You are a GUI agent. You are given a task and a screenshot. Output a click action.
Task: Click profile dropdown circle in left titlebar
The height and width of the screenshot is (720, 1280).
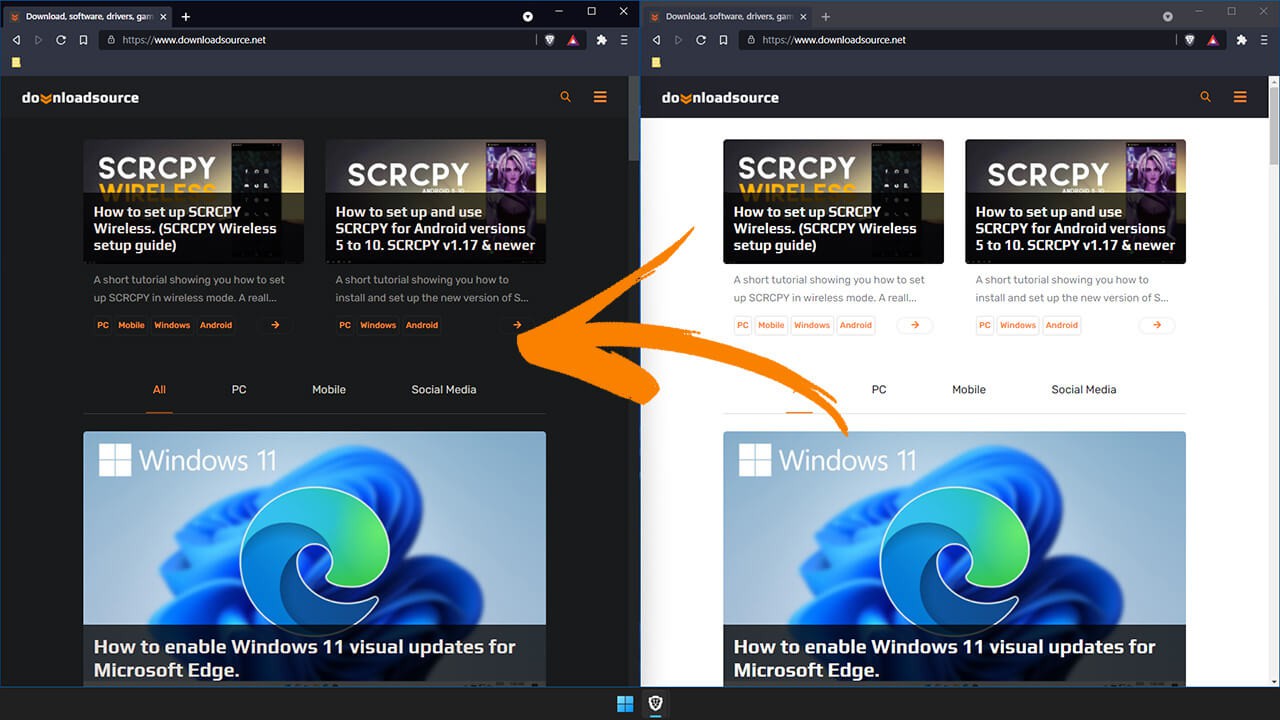[528, 17]
